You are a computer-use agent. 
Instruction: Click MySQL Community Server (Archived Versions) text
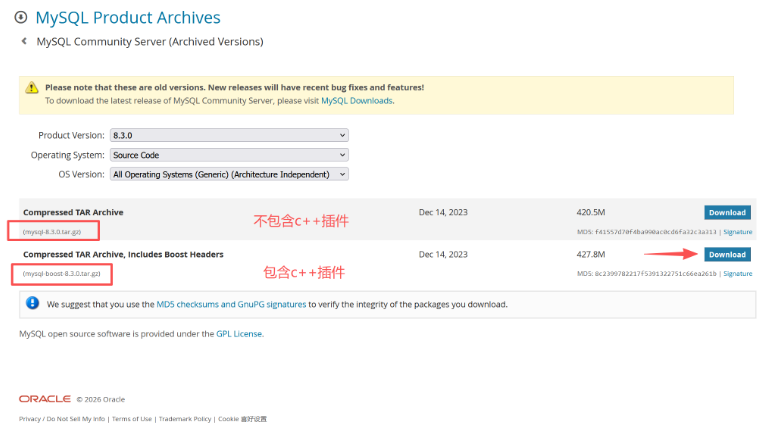pos(150,42)
